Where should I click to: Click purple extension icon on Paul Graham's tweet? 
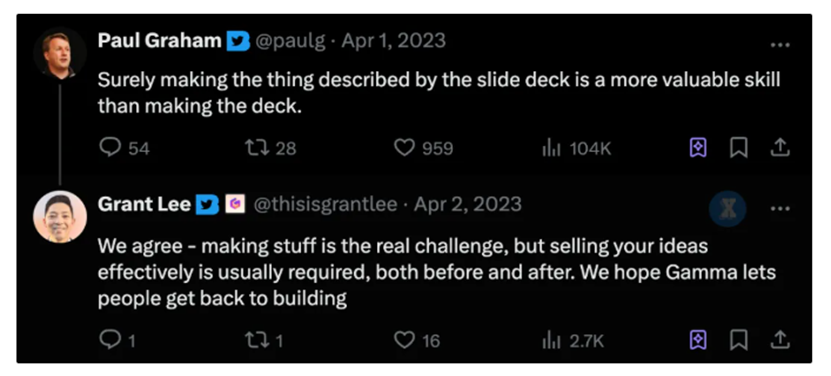[x=698, y=148]
